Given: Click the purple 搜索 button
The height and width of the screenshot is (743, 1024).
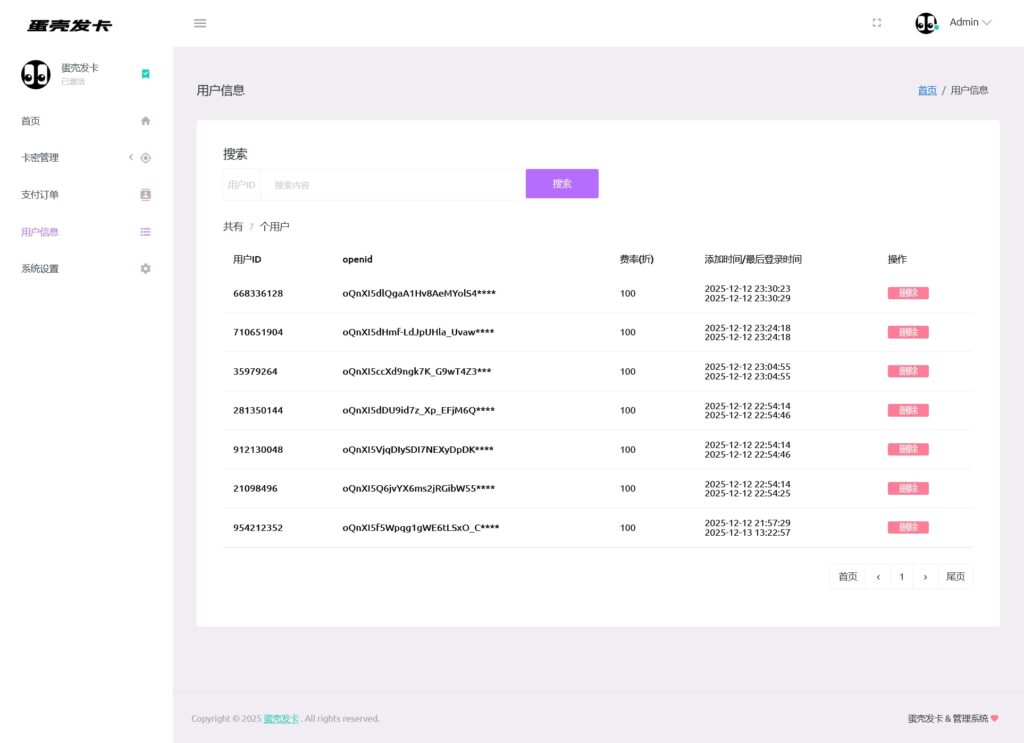Looking at the screenshot, I should (562, 184).
